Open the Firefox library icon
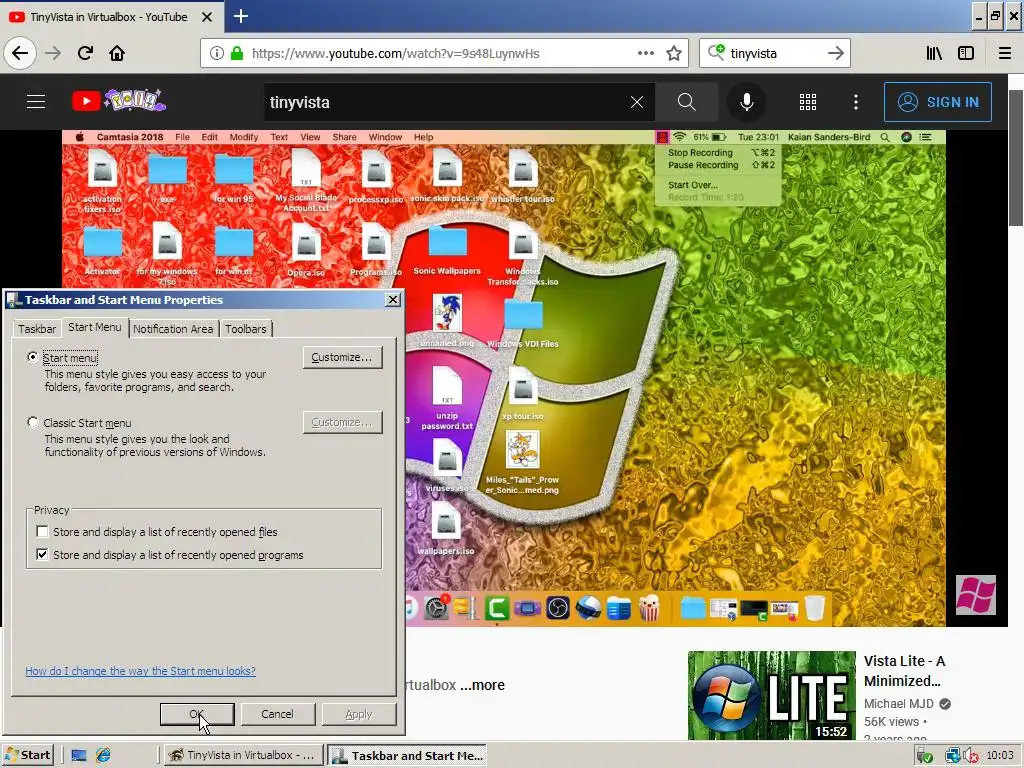Screen dimensions: 1024x768 pos(934,53)
